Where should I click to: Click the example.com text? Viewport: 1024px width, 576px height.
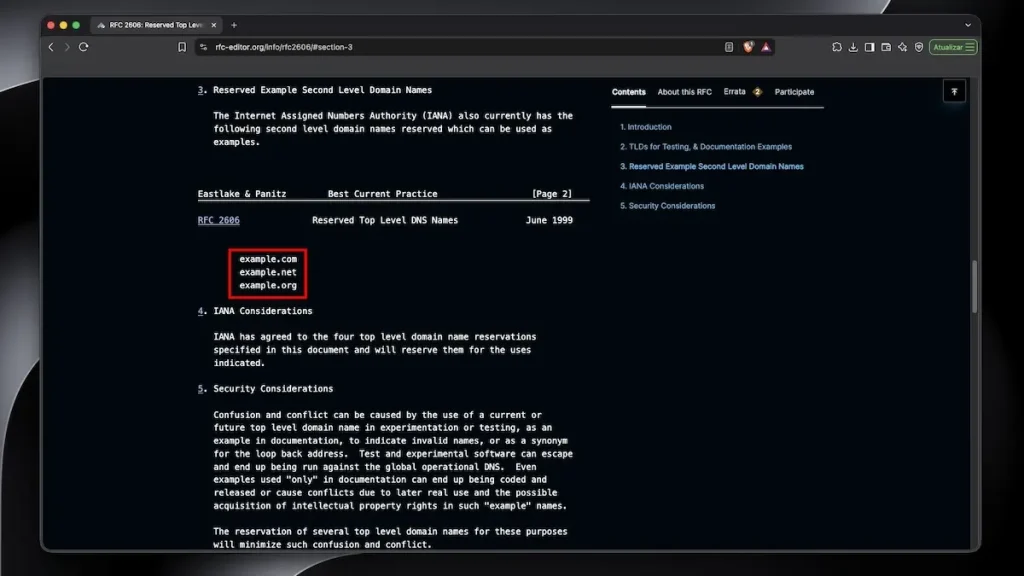point(268,259)
